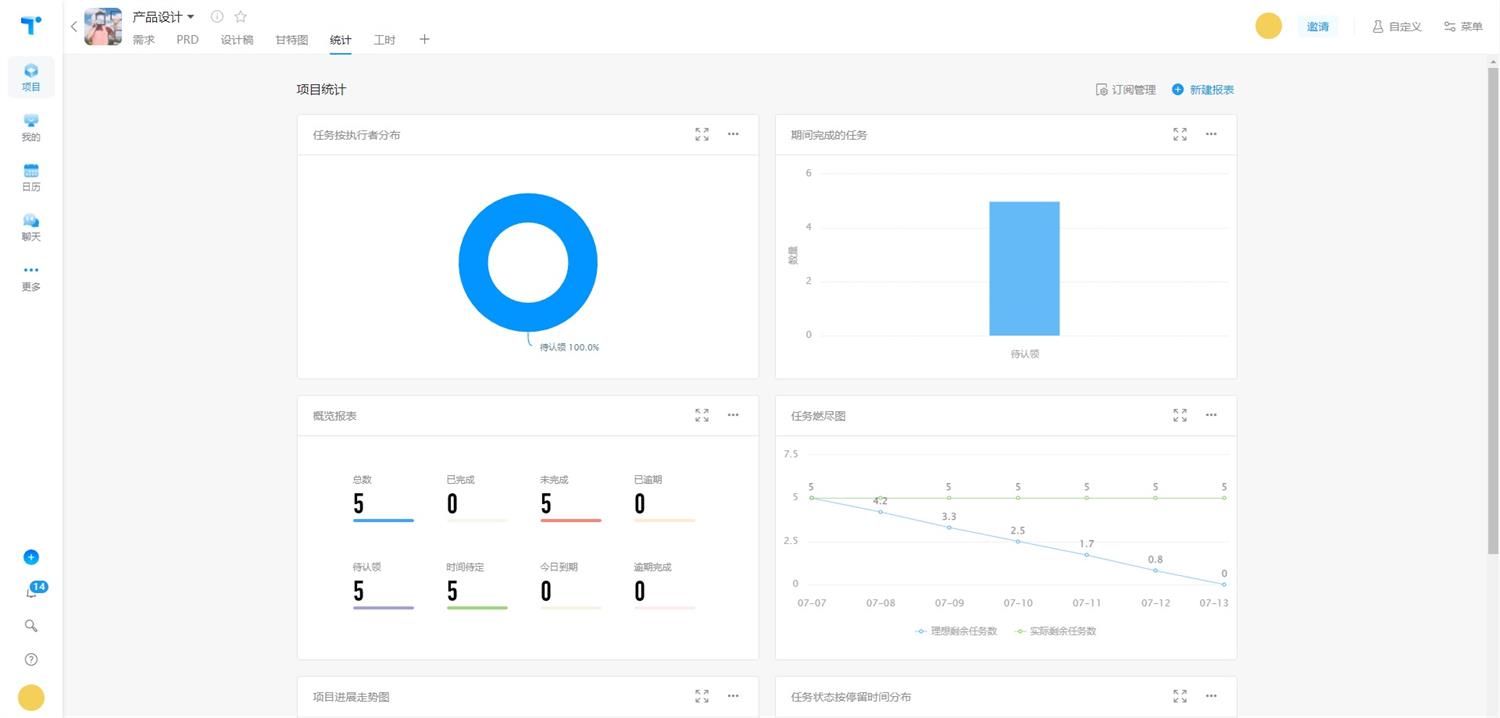Expand fullscreen on 任务按执行者分布 chart
Screen dimensions: 1500x718
pos(702,134)
